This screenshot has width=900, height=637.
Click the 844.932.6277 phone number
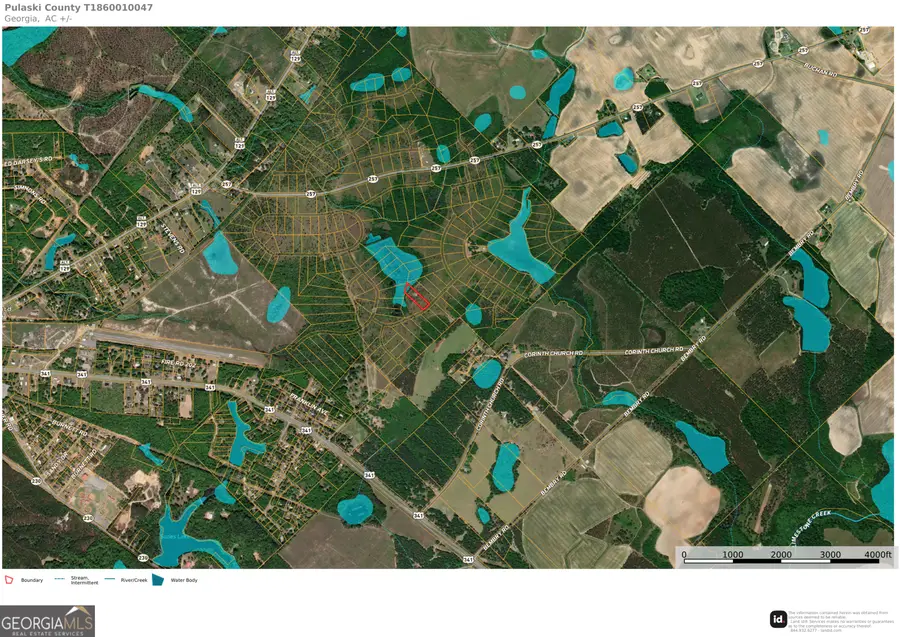805,630
